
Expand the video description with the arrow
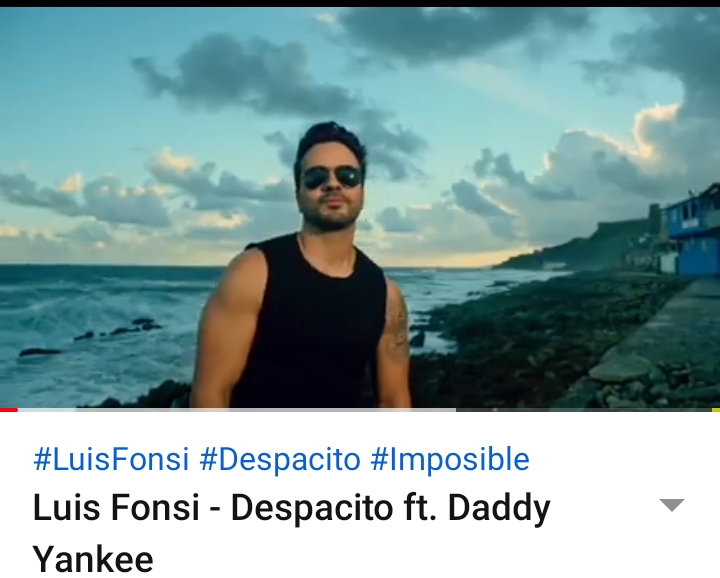(x=672, y=505)
